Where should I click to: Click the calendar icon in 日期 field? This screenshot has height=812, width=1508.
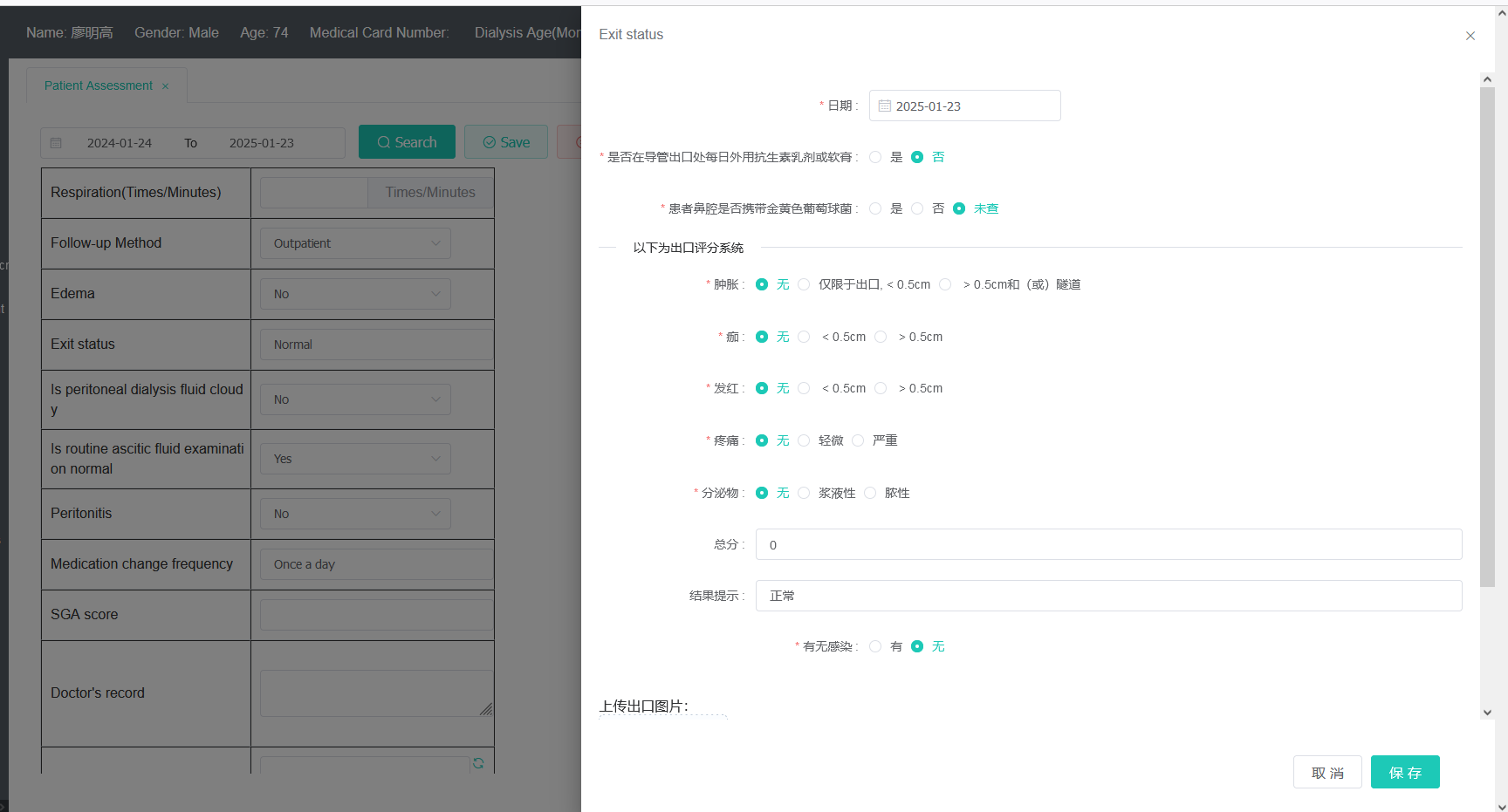click(x=884, y=106)
